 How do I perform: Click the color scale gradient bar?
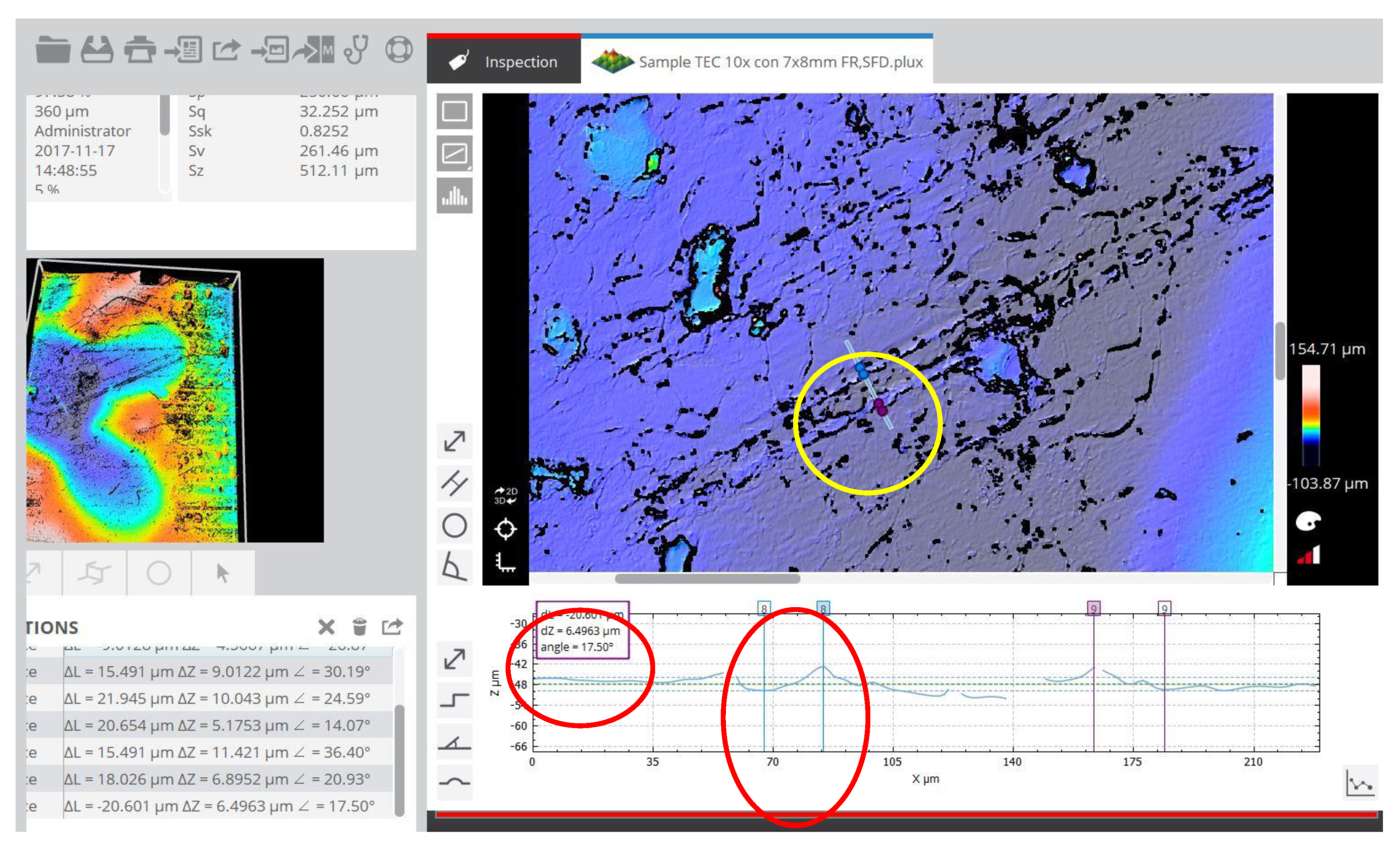pos(1310,415)
